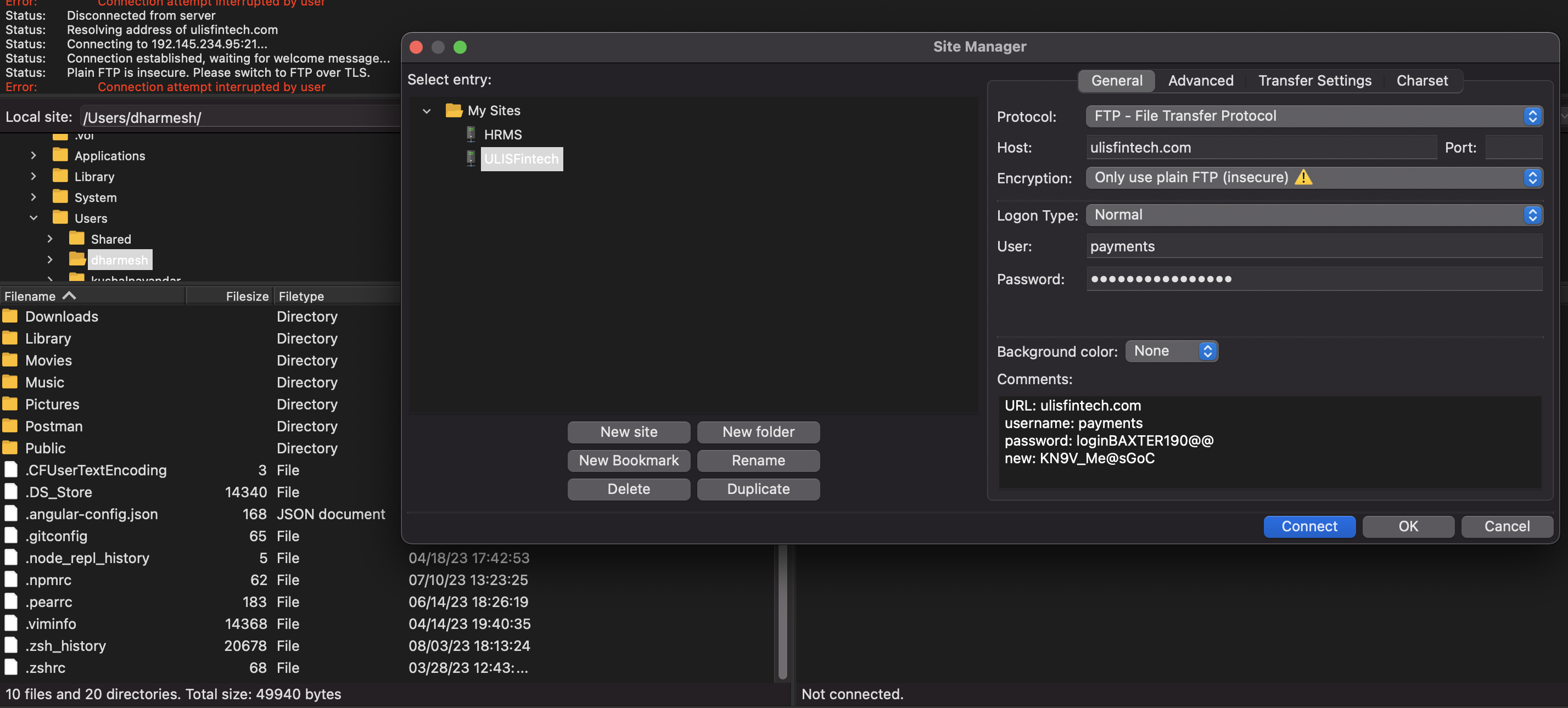Image resolution: width=1568 pixels, height=708 pixels.
Task: Click the .zshrc file icon
Action: (x=11, y=667)
